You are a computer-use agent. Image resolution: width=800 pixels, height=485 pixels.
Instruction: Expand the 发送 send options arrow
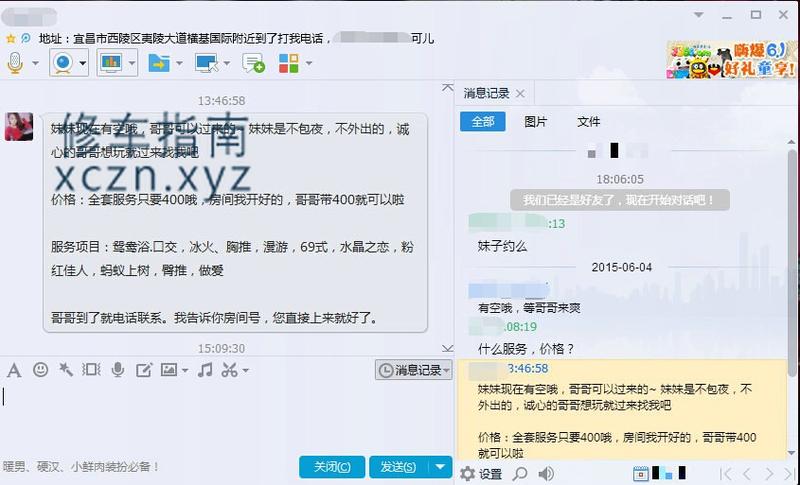click(441, 467)
